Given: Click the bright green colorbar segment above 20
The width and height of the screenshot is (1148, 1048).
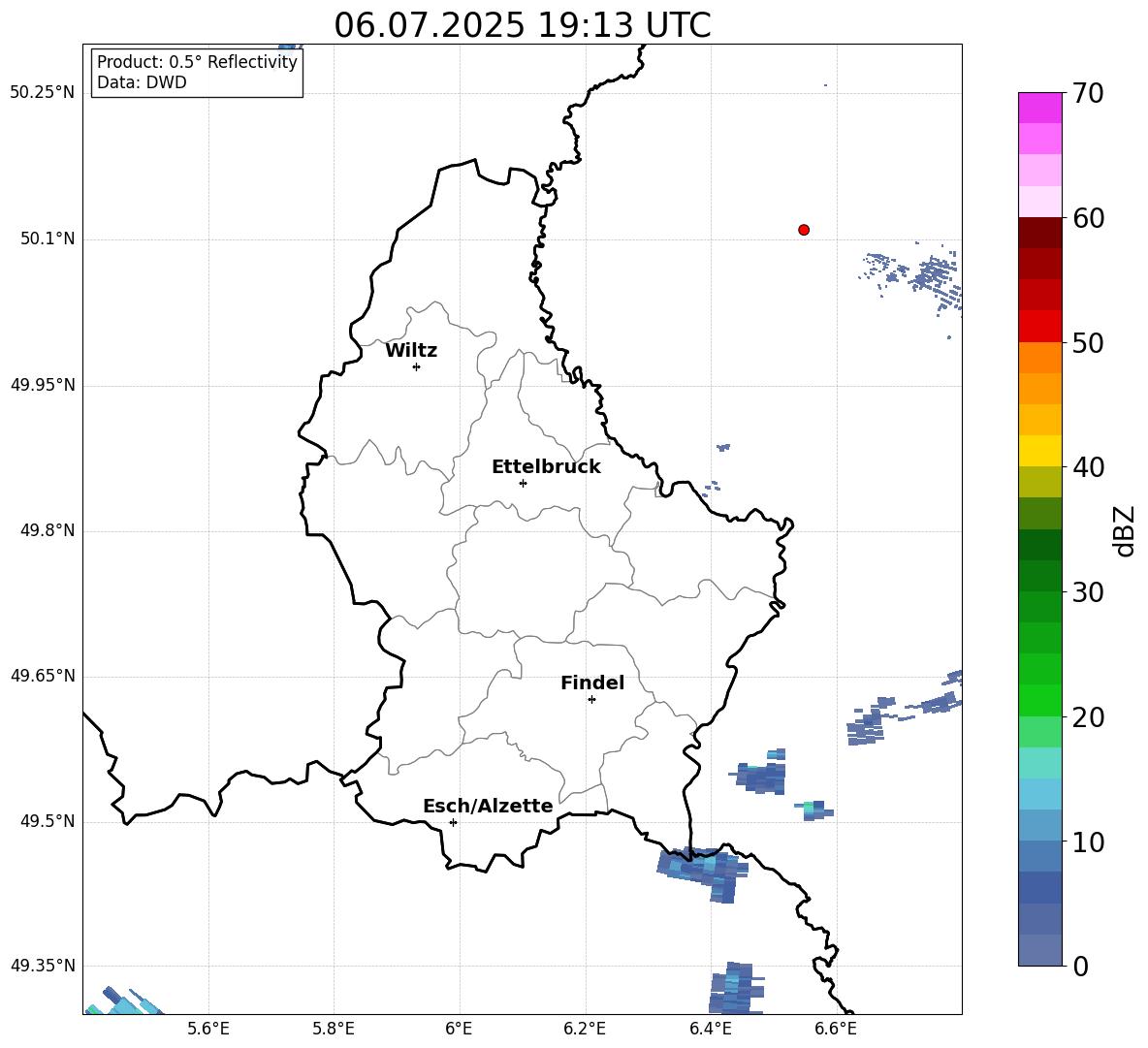Looking at the screenshot, I should pyautogui.click(x=1039, y=700).
